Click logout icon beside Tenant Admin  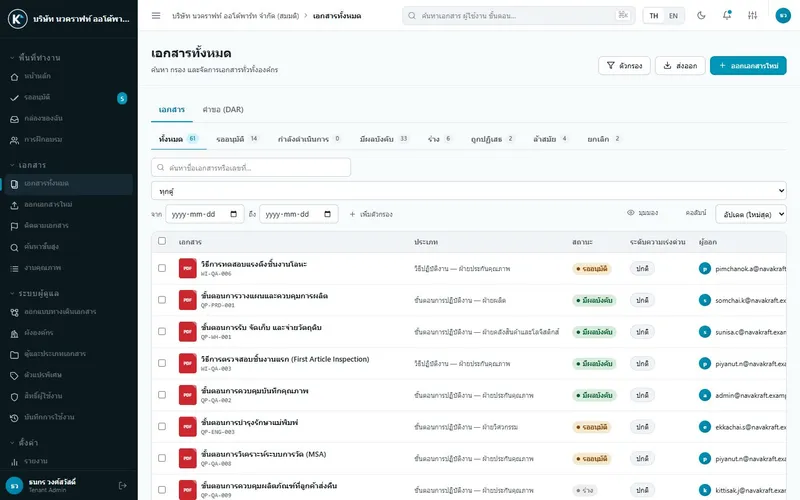point(122,486)
